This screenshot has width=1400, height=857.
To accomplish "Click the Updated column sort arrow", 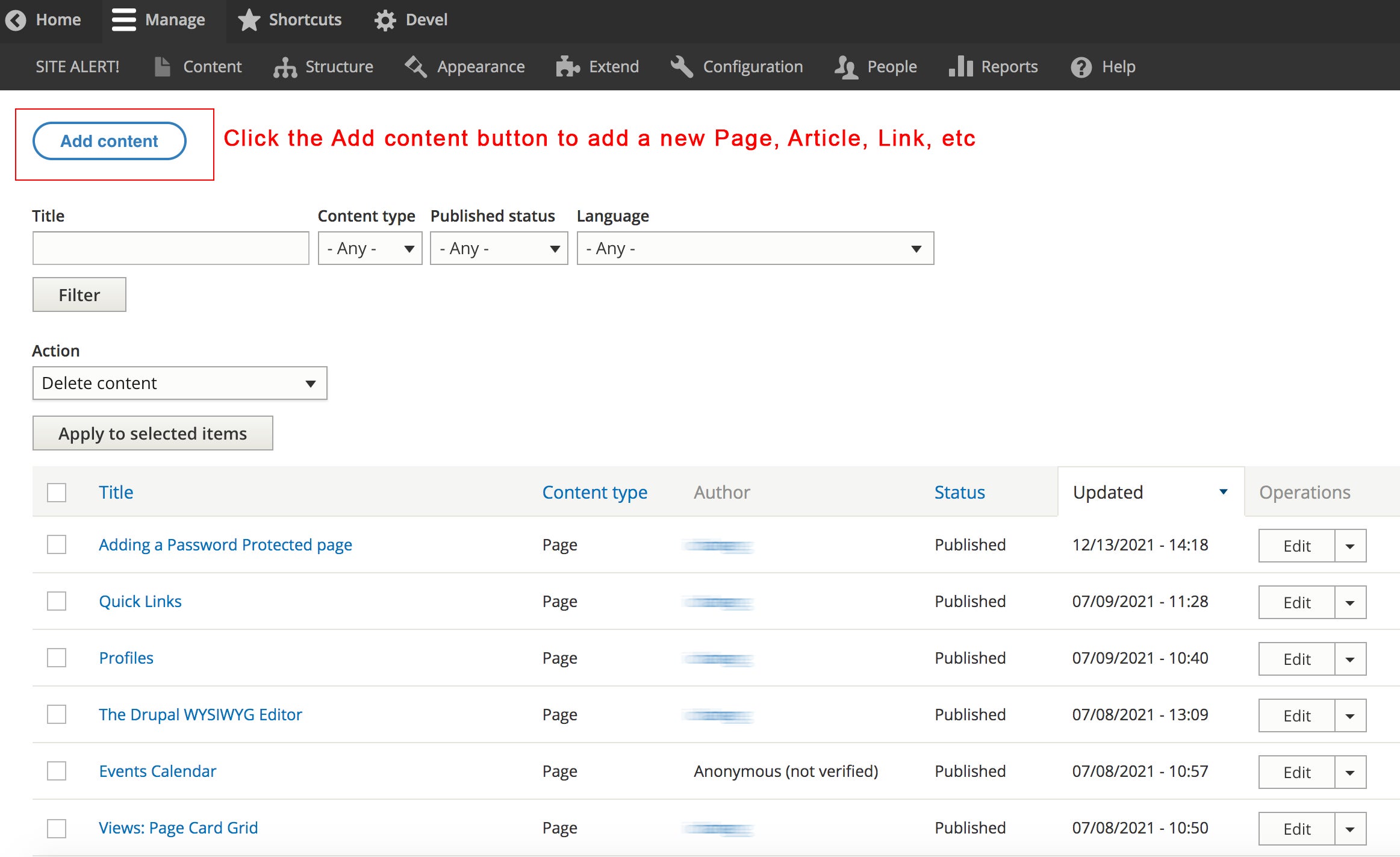I will pos(1223,492).
